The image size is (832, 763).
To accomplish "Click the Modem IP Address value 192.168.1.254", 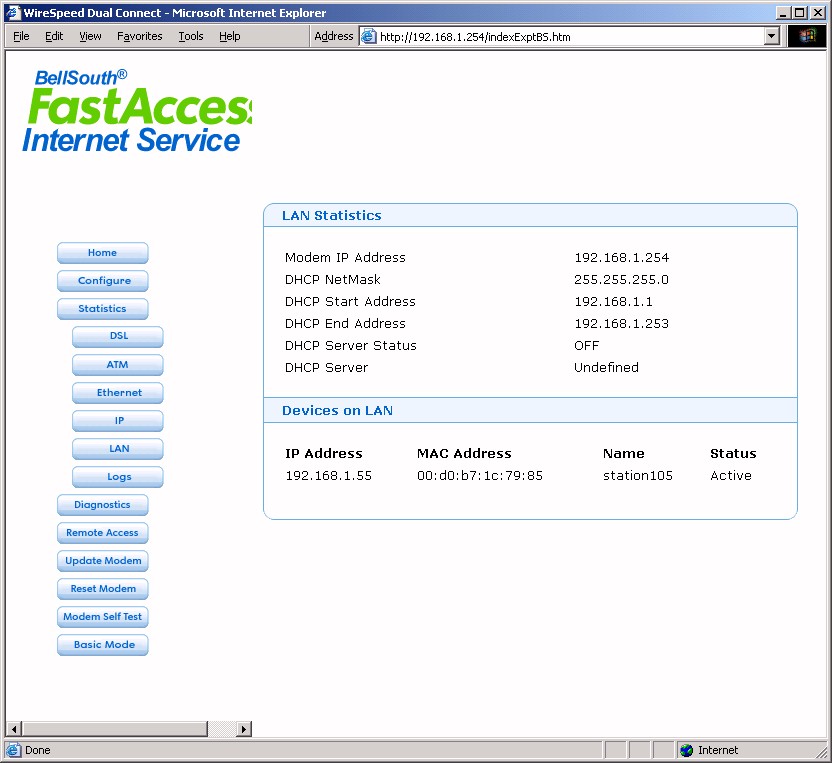I will (621, 258).
